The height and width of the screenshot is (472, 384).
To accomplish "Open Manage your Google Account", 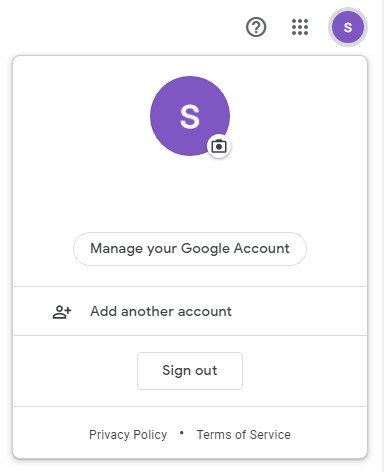I will click(190, 249).
